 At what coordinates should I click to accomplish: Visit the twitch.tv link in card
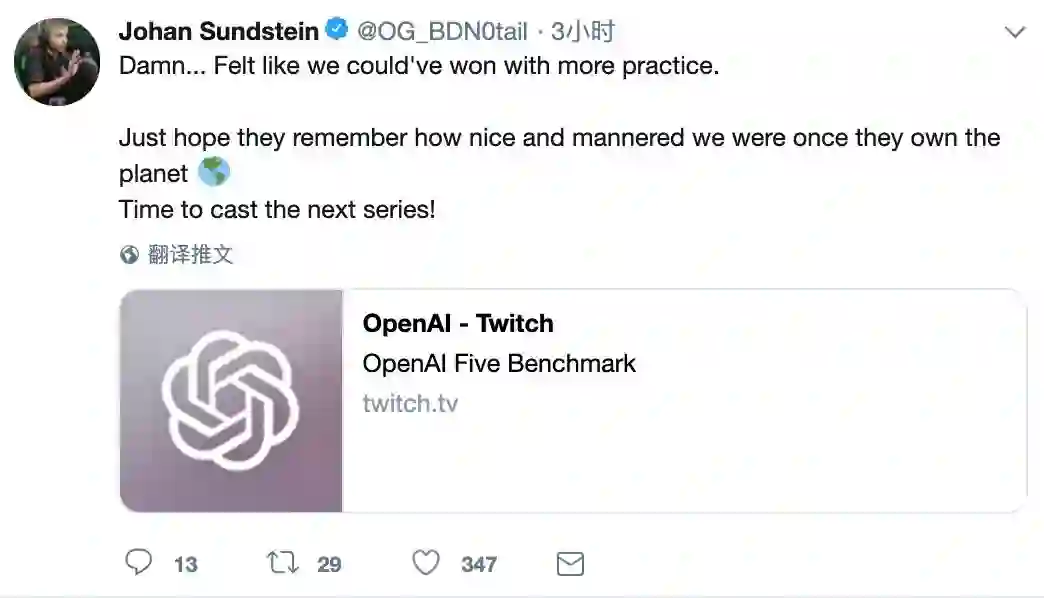pyautogui.click(x=410, y=403)
